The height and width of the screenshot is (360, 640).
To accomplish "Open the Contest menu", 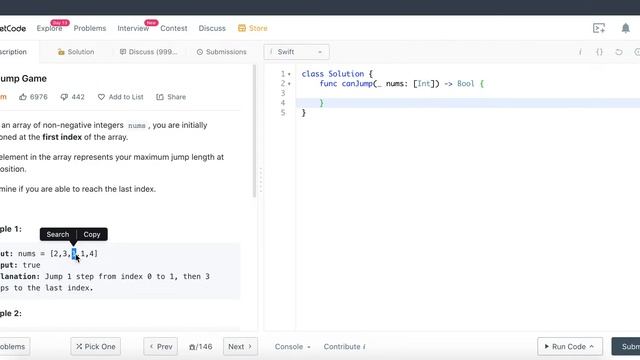I will (x=174, y=28).
